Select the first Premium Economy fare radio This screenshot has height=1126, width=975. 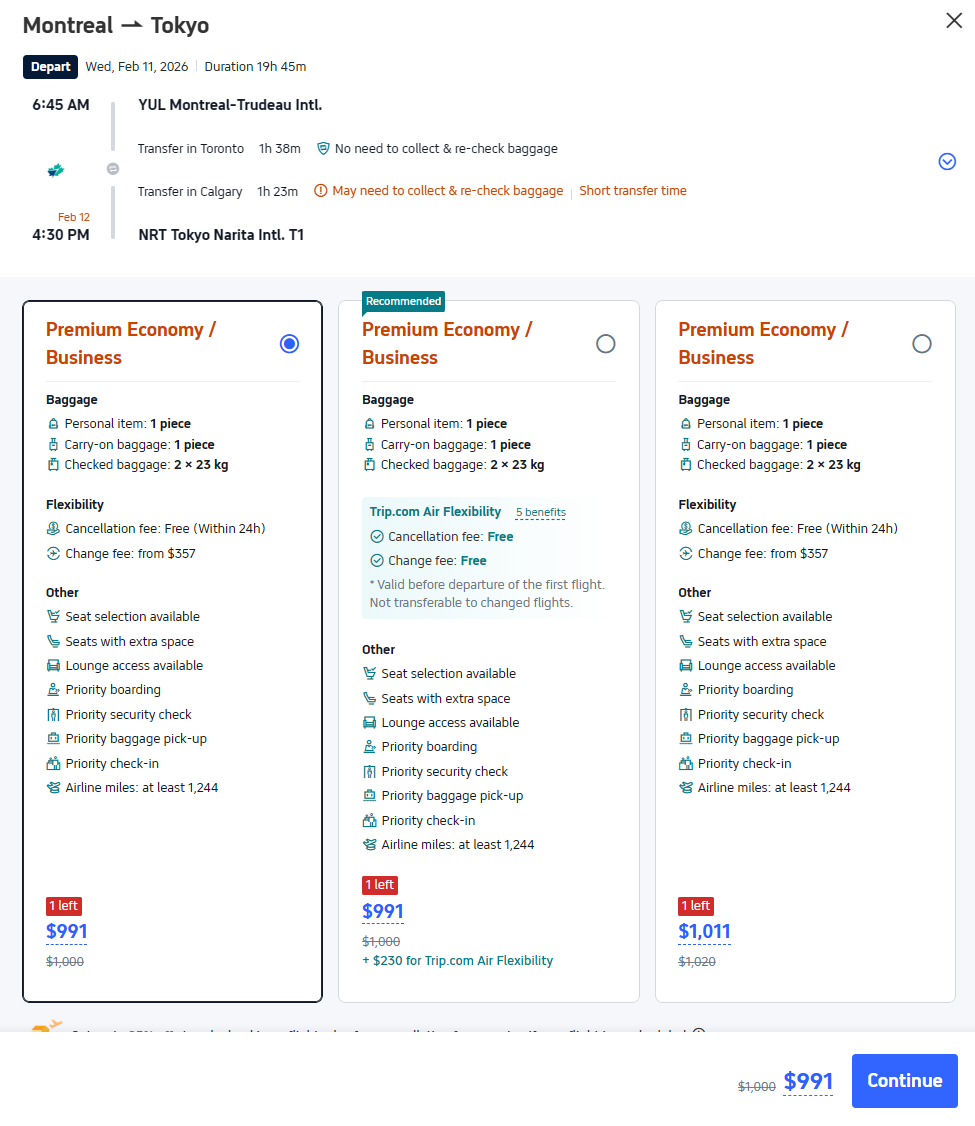click(290, 344)
